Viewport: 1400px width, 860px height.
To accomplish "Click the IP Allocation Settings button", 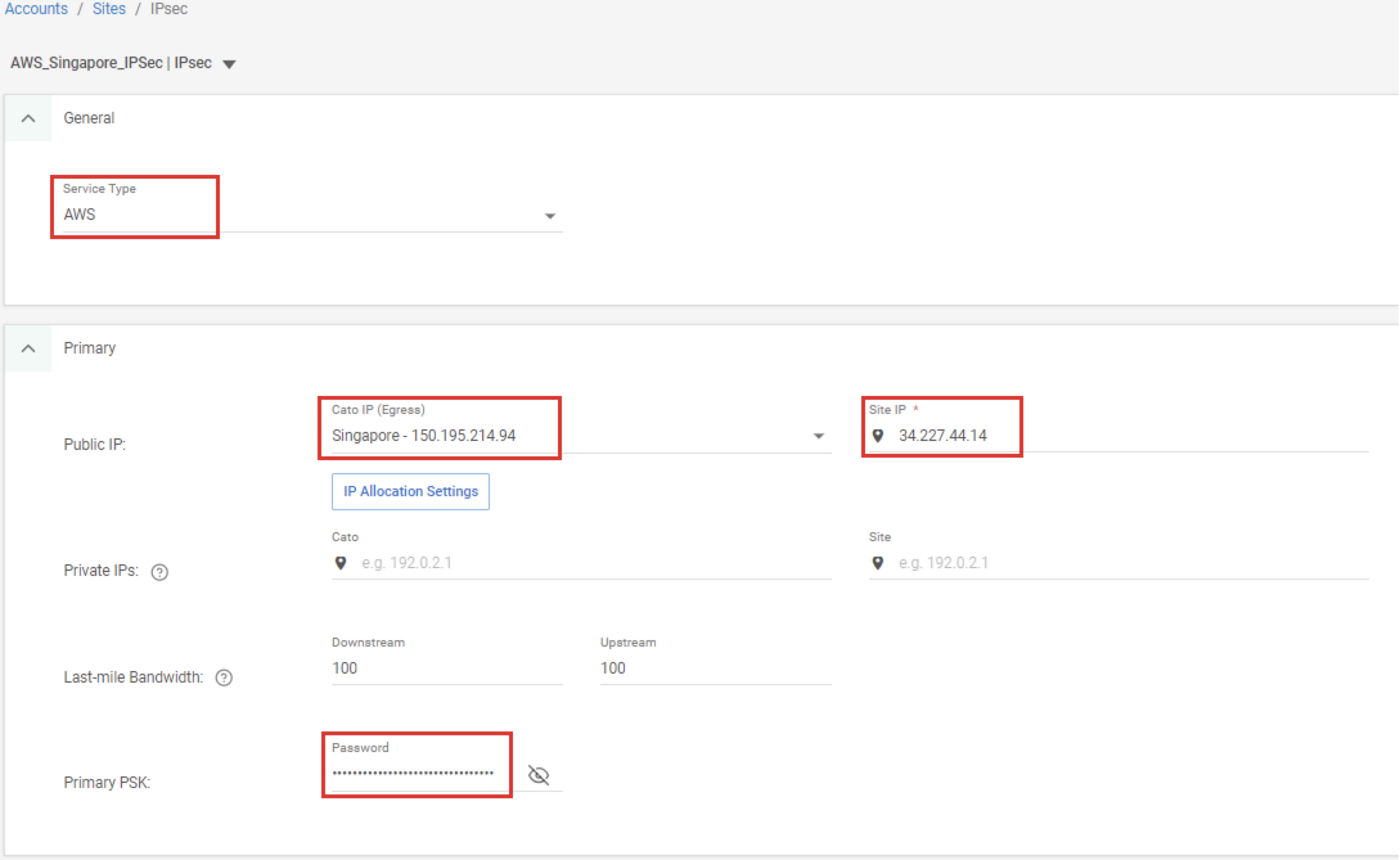I will click(410, 492).
